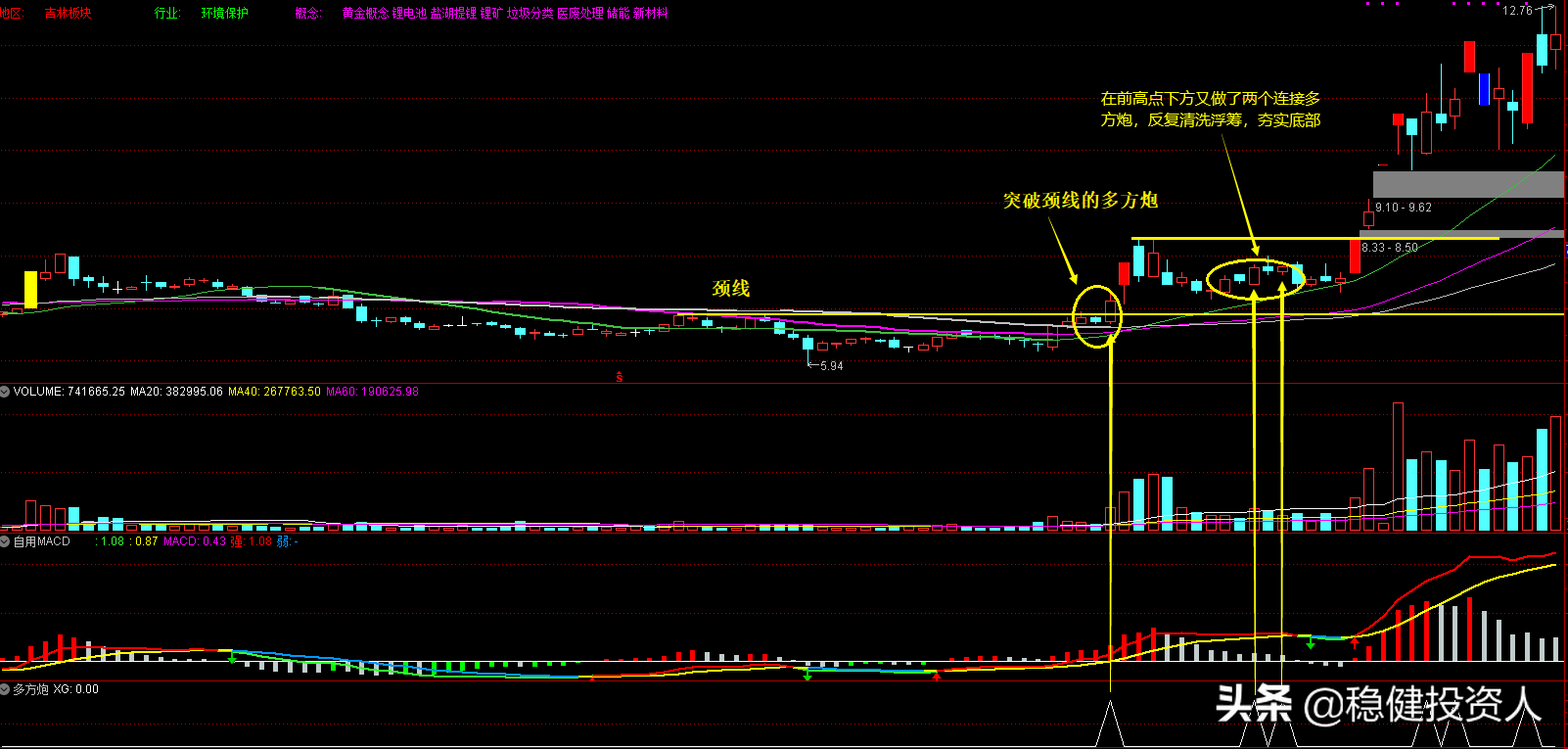Expand the VOLUME indicator dropdown icon
Screen dimensions: 1568x749
pos(5,392)
